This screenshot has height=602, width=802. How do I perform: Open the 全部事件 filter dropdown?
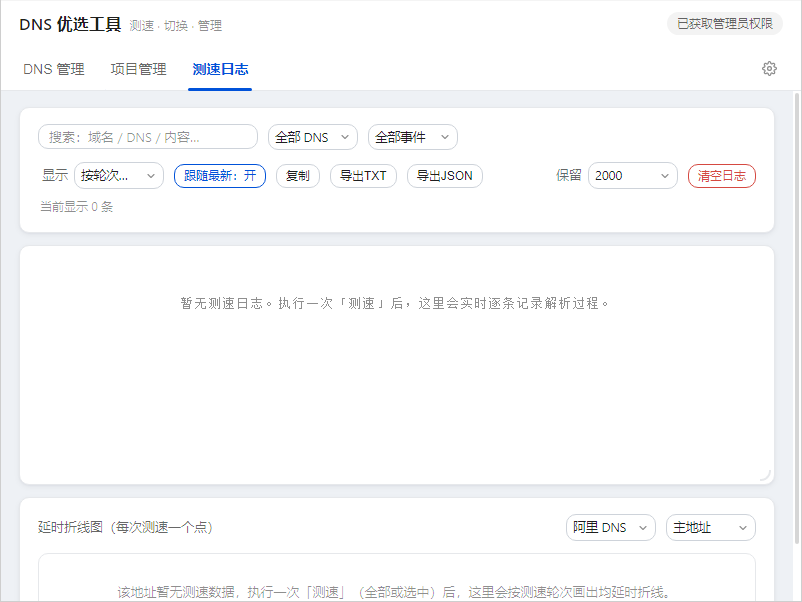click(412, 137)
